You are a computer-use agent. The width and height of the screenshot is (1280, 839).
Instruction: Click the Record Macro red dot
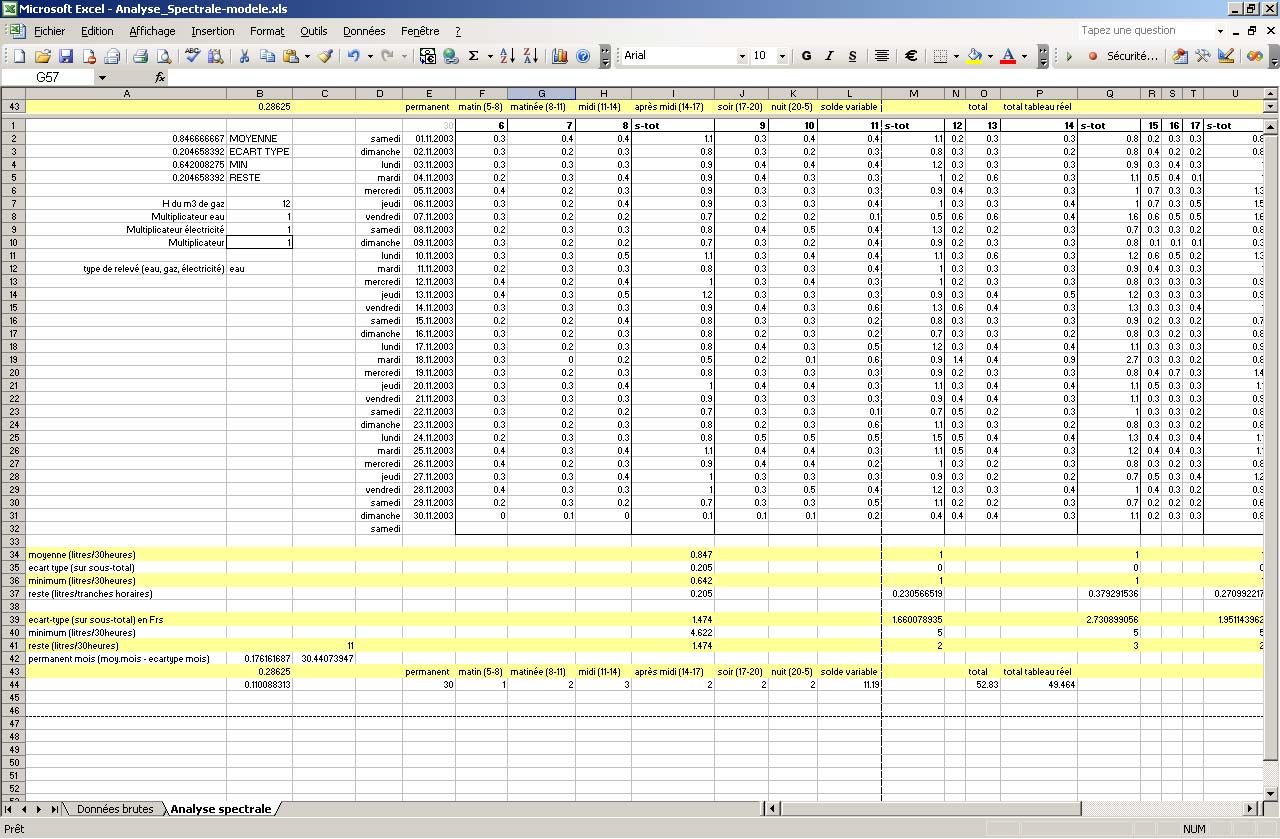point(1093,57)
